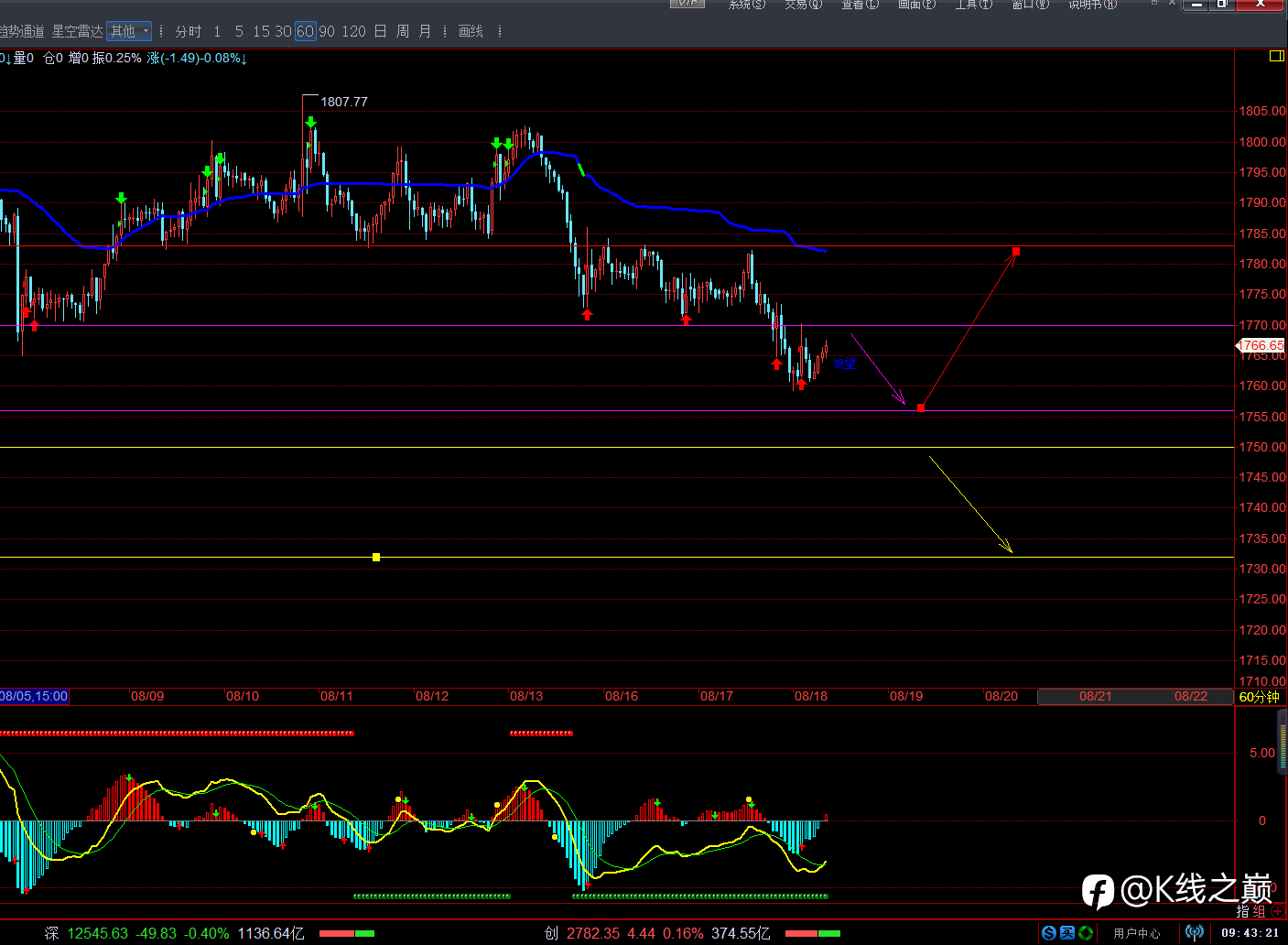Open the 交易(Q) menu

(x=803, y=5)
